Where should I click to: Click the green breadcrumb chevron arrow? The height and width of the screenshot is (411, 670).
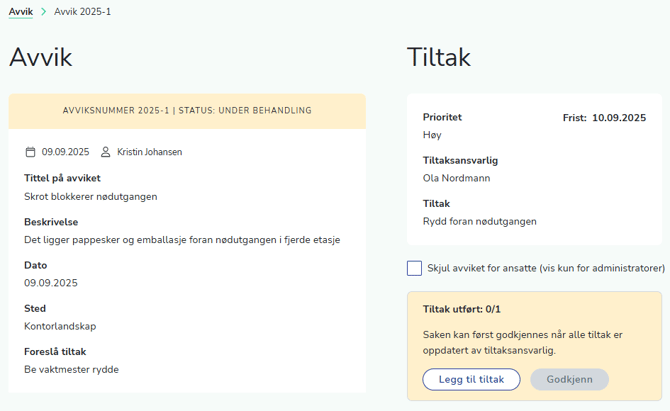pyautogui.click(x=44, y=12)
